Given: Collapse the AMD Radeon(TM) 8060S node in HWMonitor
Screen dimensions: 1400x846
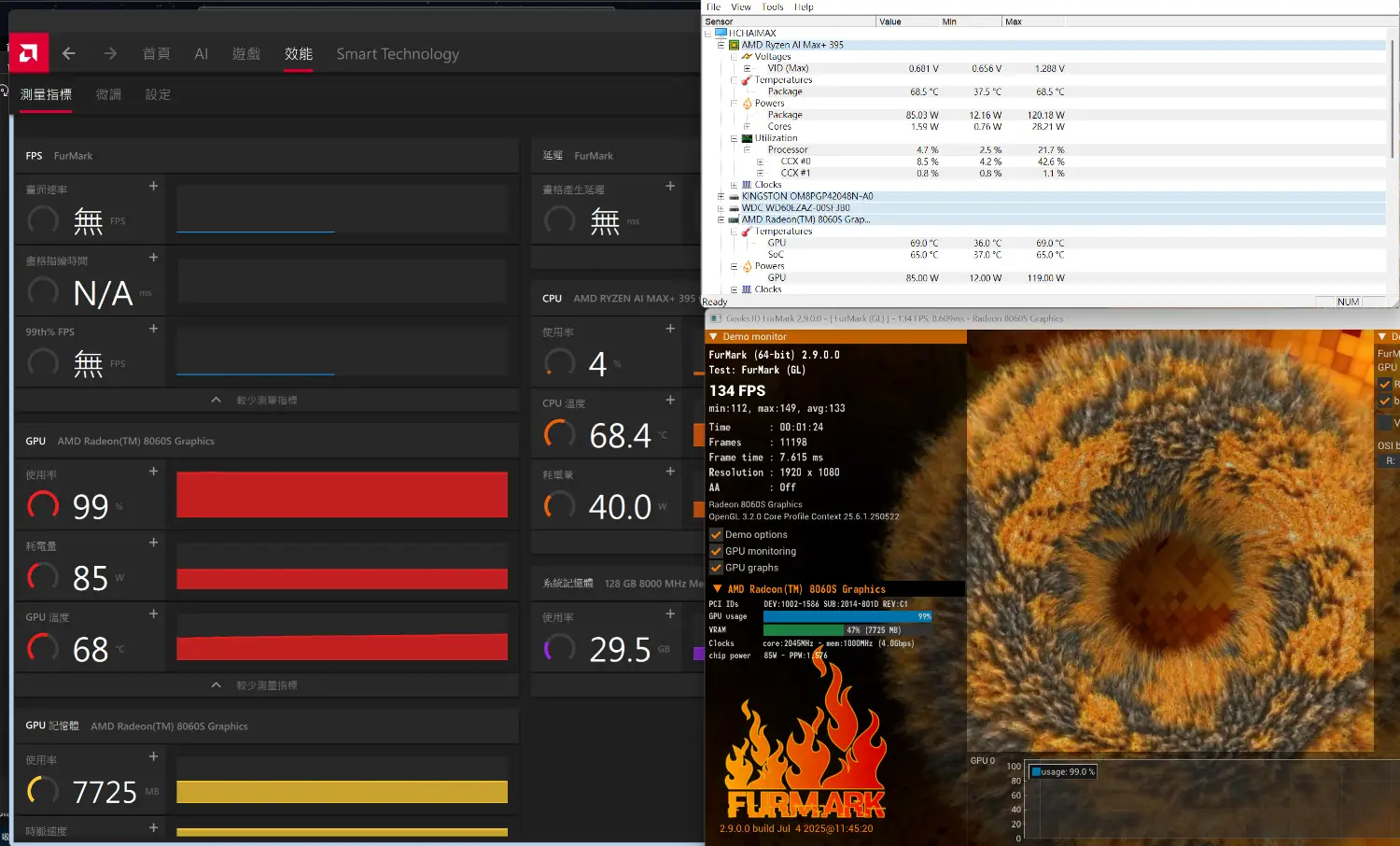Looking at the screenshot, I should click(721, 219).
